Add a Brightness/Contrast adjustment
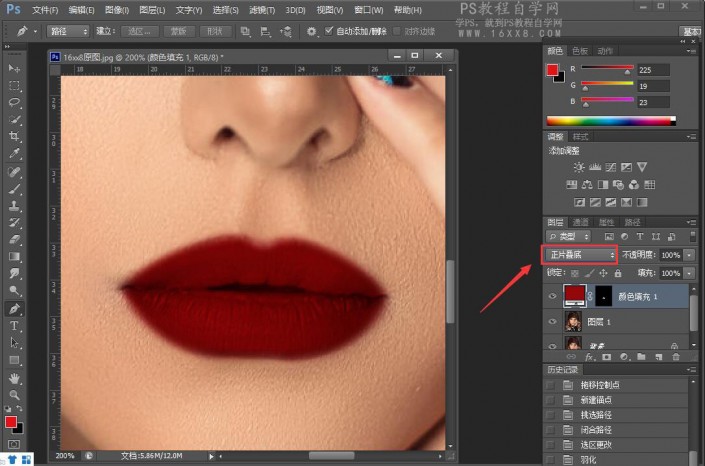The width and height of the screenshot is (705, 466). tap(579, 167)
